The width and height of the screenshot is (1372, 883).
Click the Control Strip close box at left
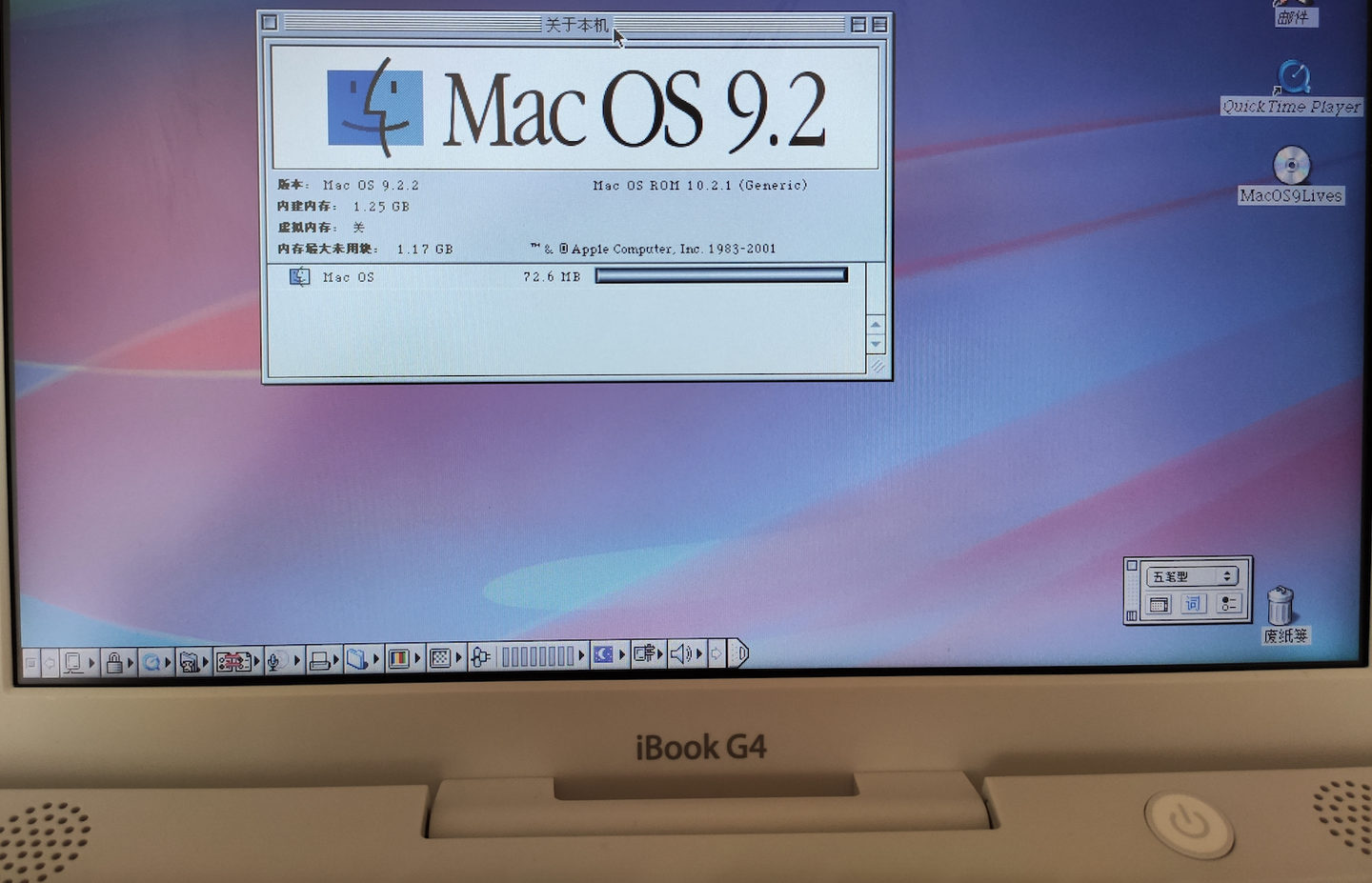[x=30, y=661]
